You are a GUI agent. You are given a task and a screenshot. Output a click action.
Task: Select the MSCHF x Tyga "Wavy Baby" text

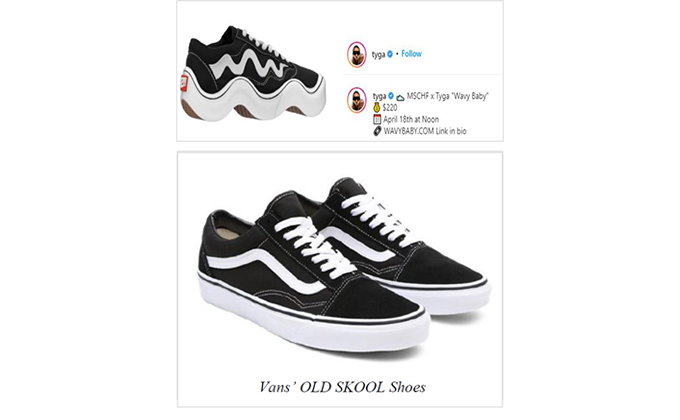(x=448, y=96)
